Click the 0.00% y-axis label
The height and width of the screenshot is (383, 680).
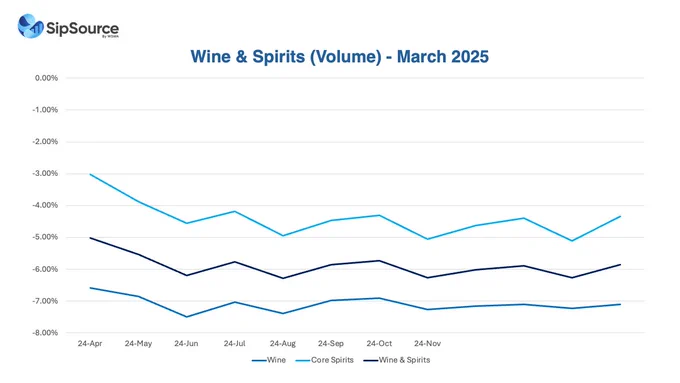tap(46, 78)
